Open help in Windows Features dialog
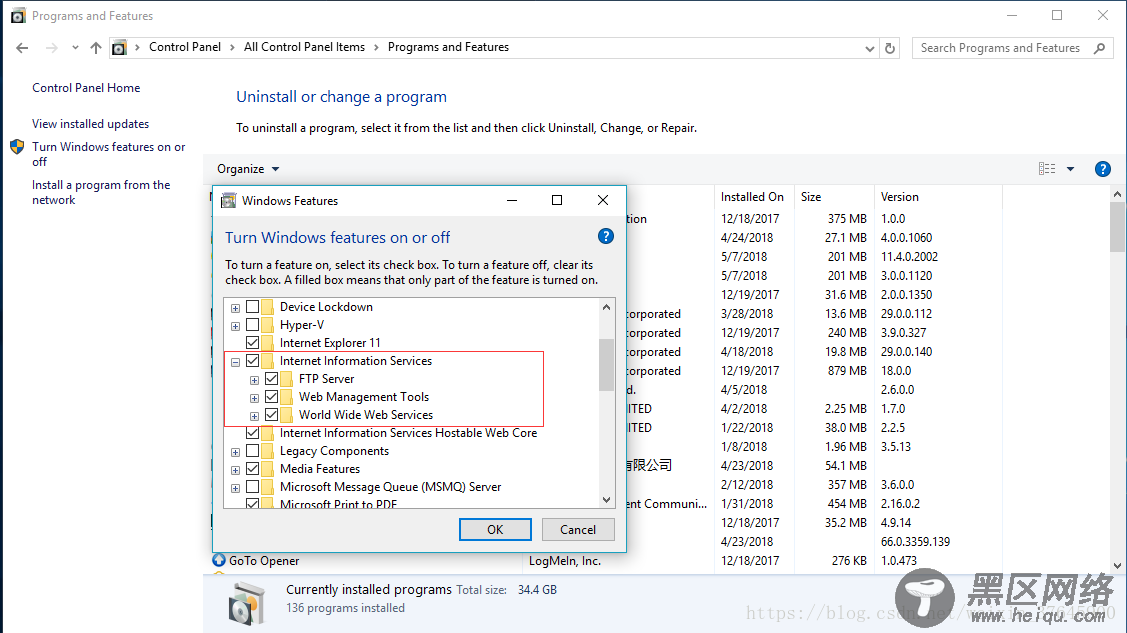This screenshot has width=1127, height=633. [x=606, y=236]
